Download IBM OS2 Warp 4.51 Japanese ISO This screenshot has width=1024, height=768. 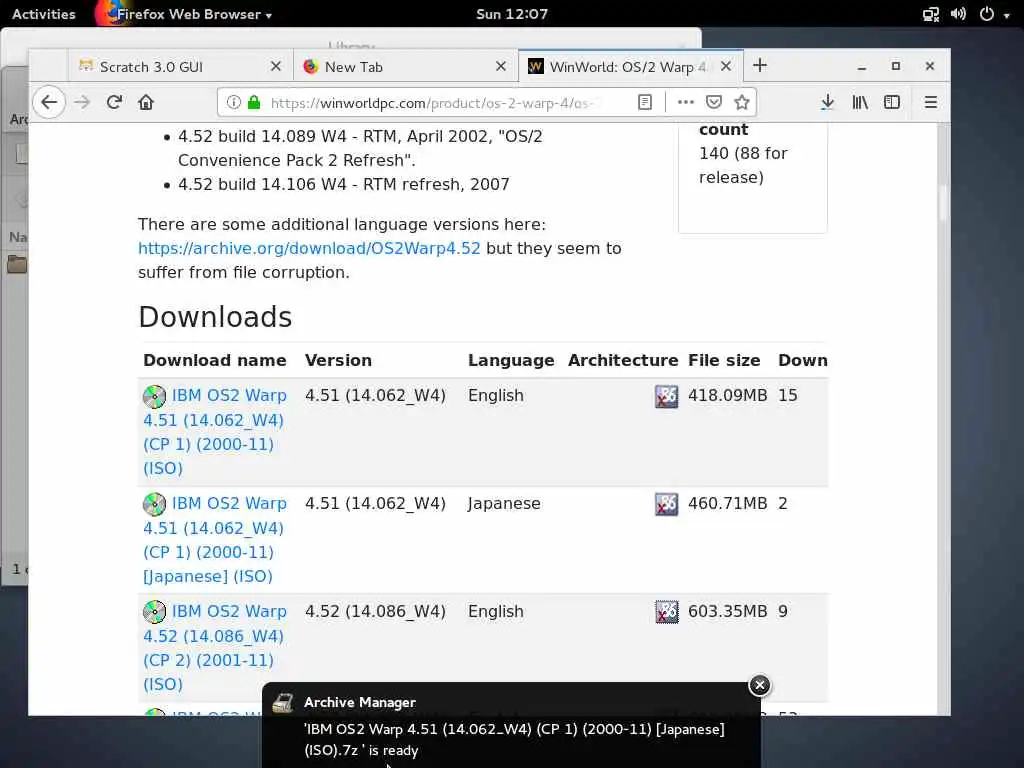pyautogui.click(x=215, y=539)
